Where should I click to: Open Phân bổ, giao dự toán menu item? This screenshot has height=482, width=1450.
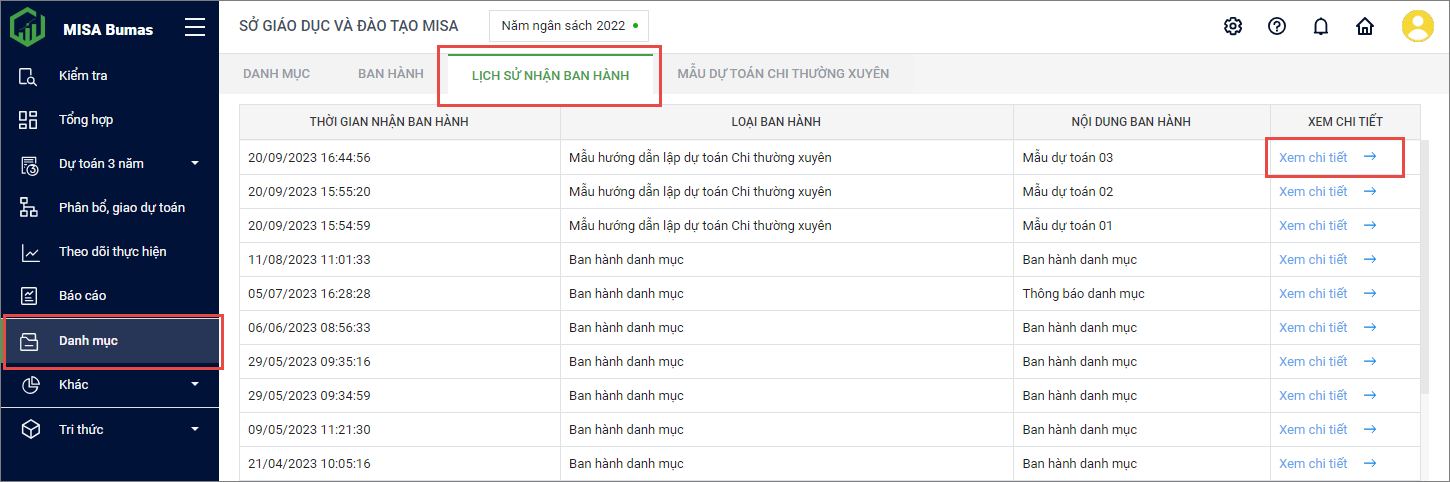click(x=122, y=208)
